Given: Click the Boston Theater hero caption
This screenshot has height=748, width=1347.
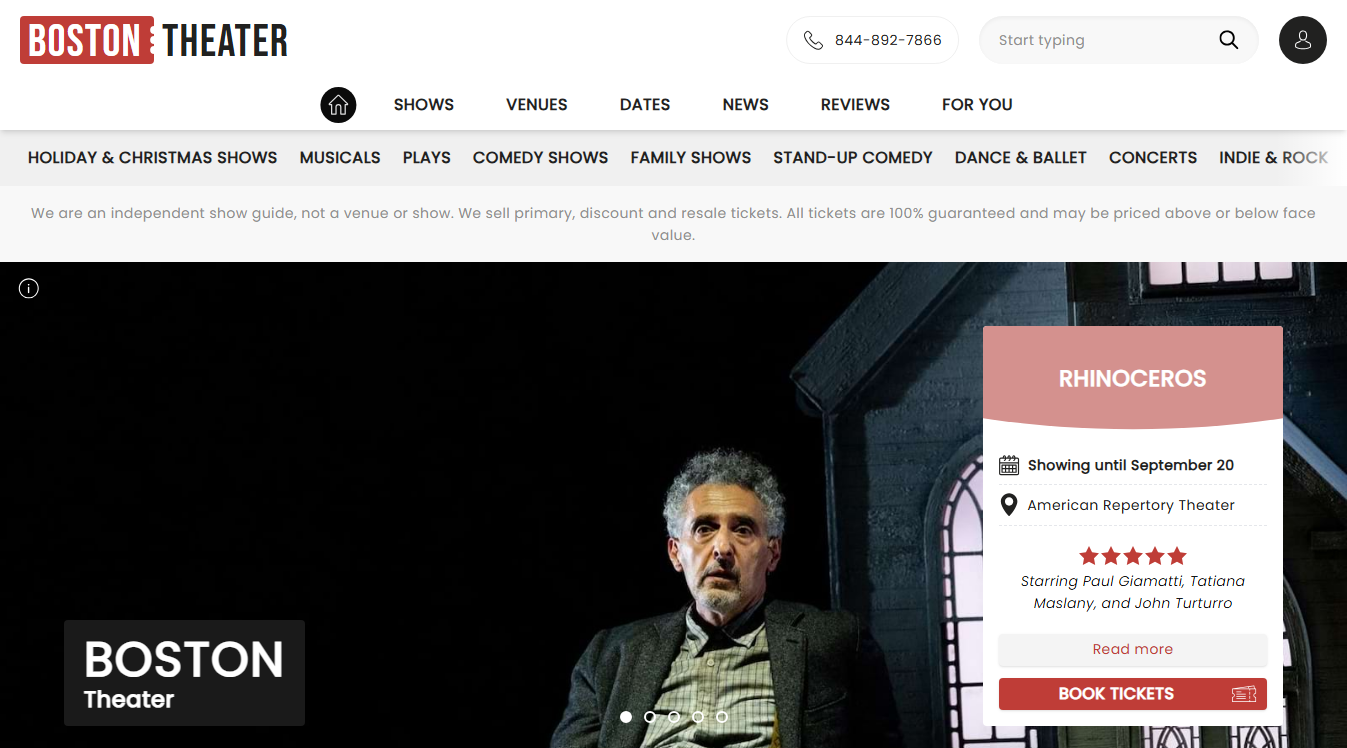Looking at the screenshot, I should (184, 673).
